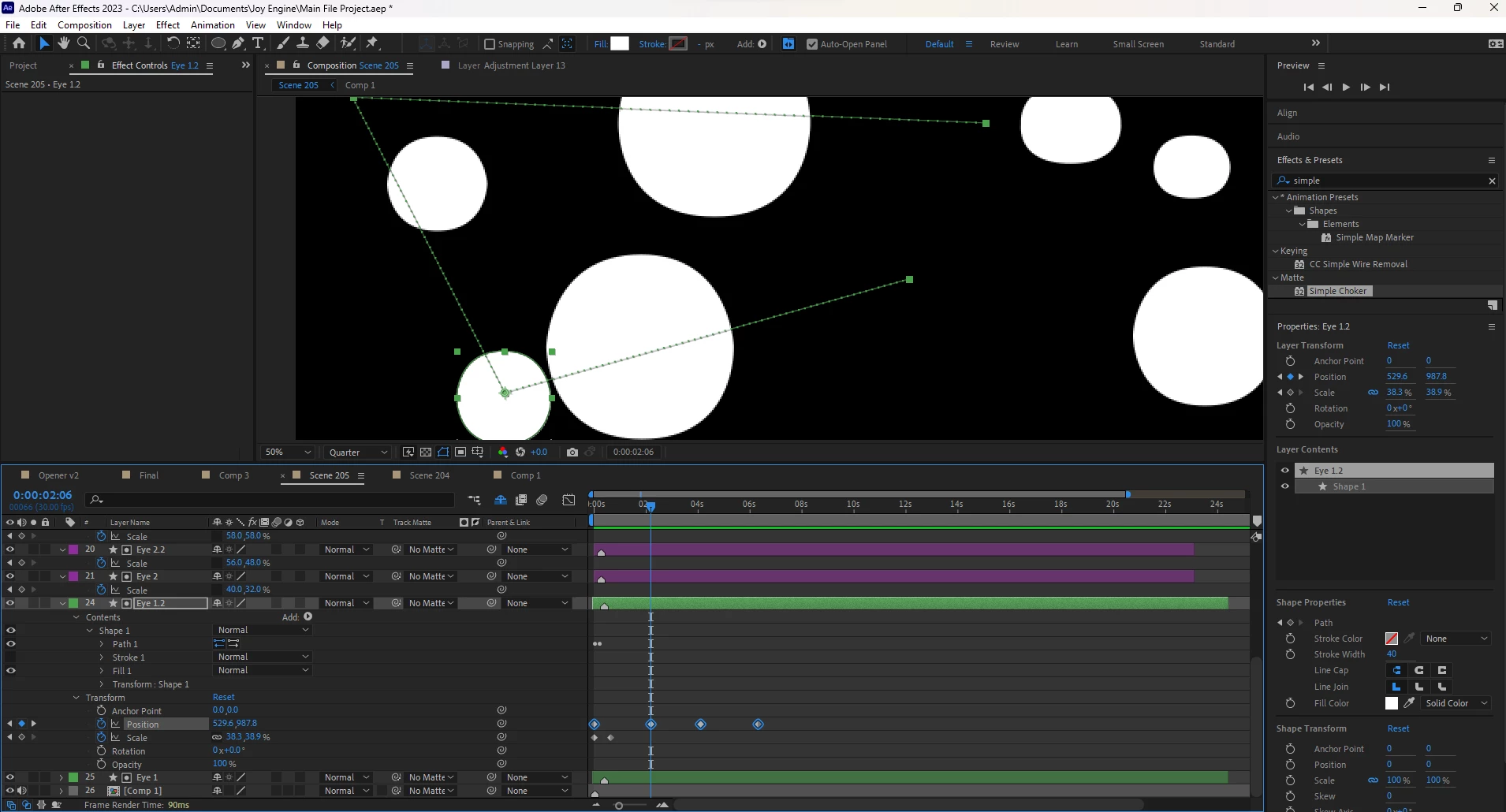
Task: Pick stroke color with the eyedropper
Action: click(x=1410, y=639)
